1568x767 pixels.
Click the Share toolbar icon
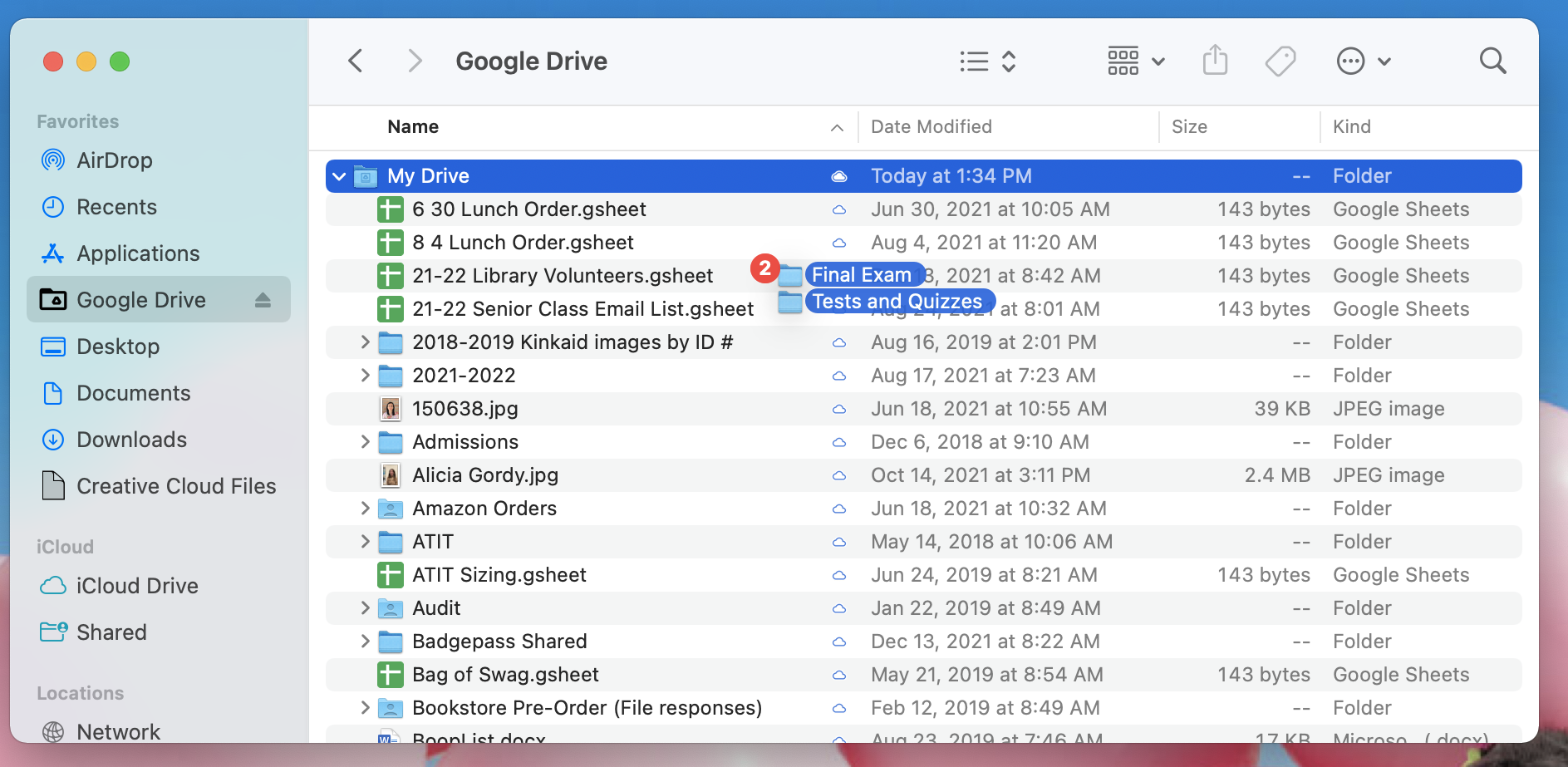pos(1215,61)
